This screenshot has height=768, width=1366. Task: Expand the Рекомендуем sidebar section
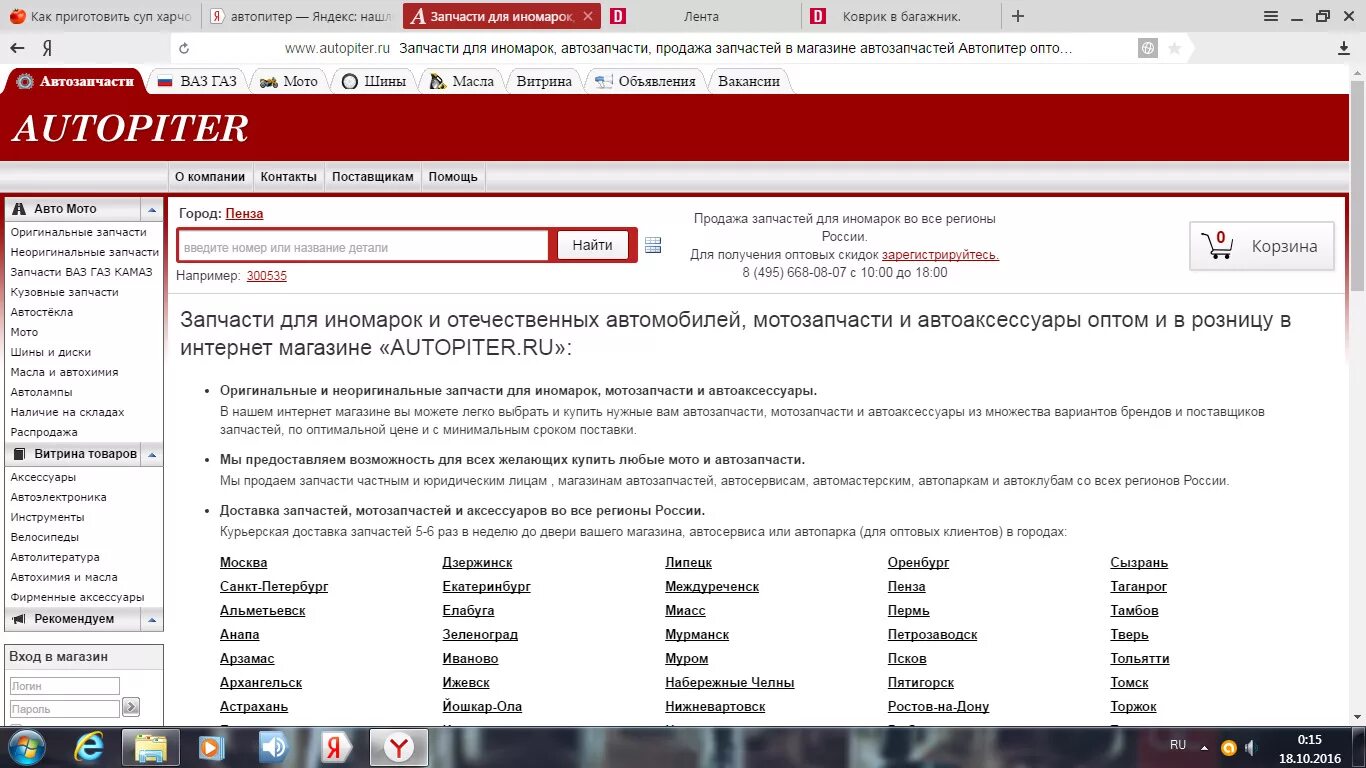click(x=152, y=619)
